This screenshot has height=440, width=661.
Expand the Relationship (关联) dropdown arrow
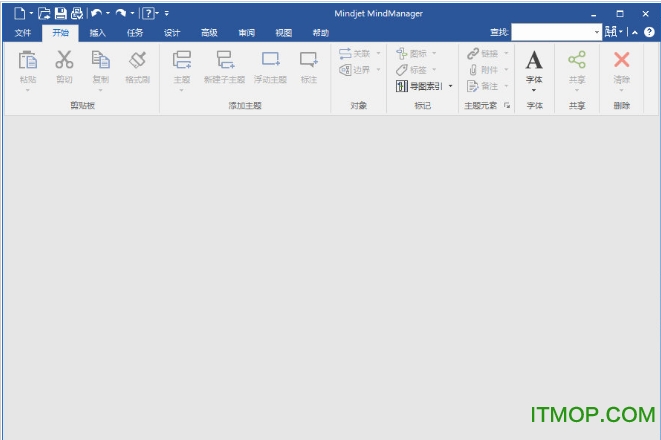(378, 53)
